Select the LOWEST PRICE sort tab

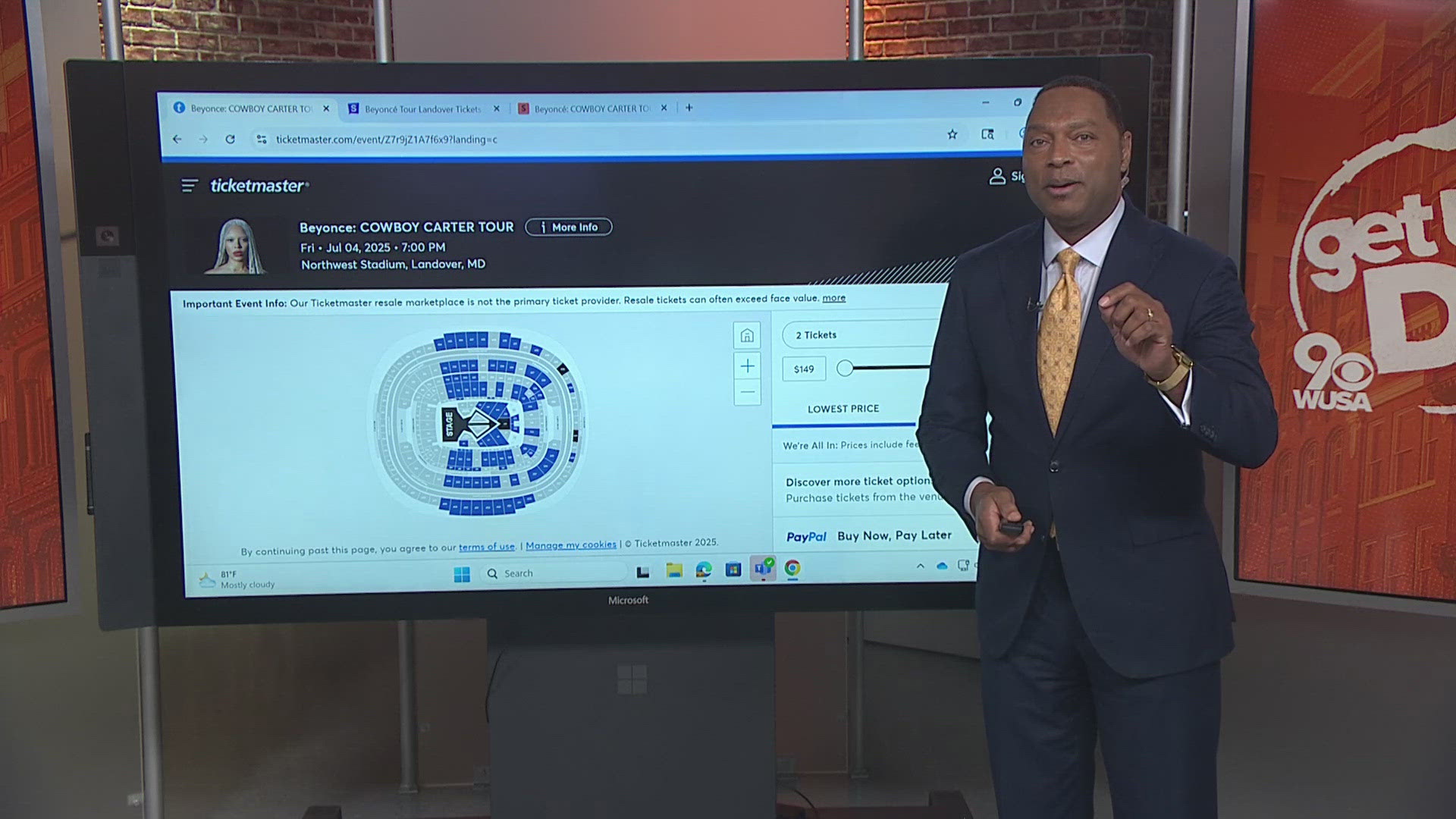[x=843, y=409]
